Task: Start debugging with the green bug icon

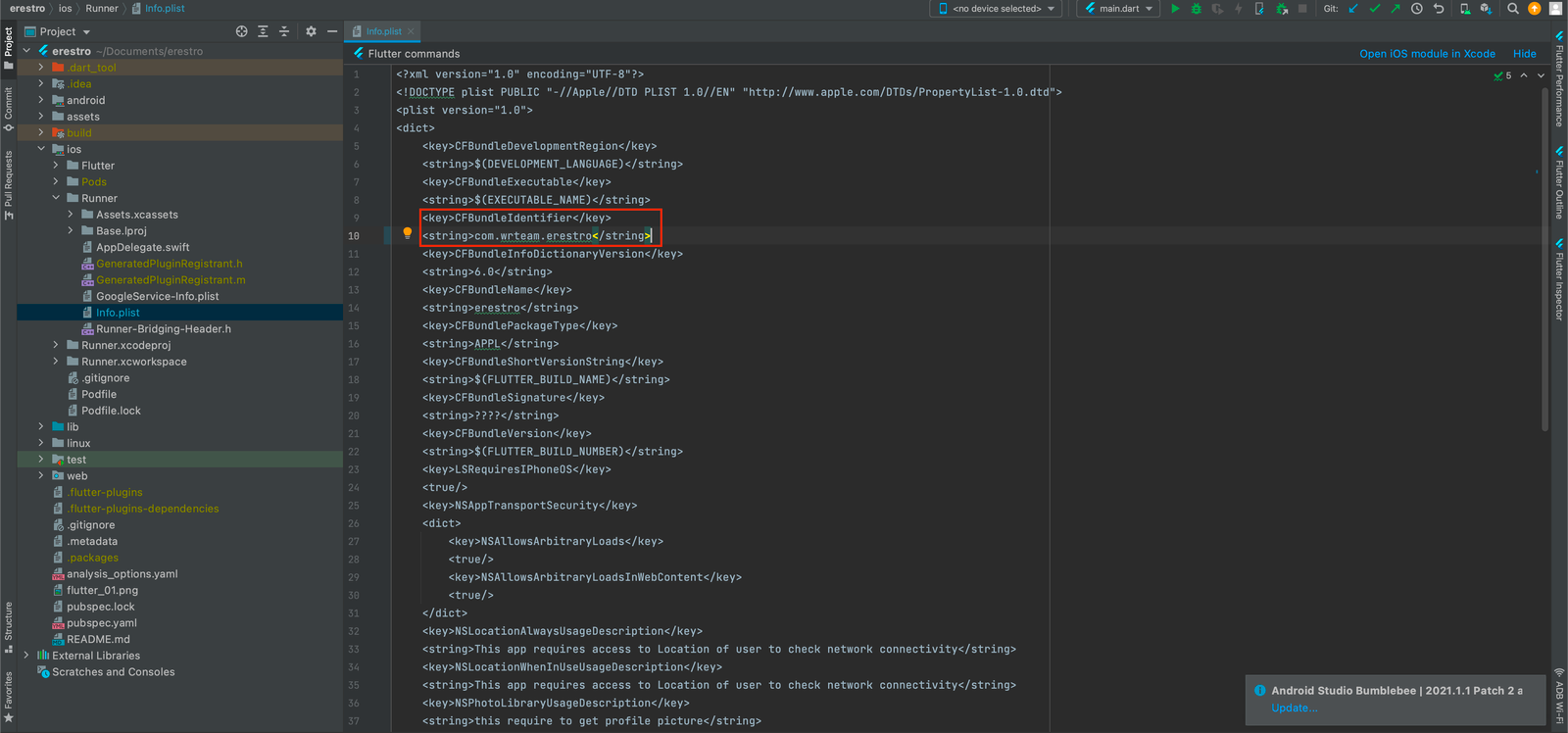Action: click(x=1196, y=9)
